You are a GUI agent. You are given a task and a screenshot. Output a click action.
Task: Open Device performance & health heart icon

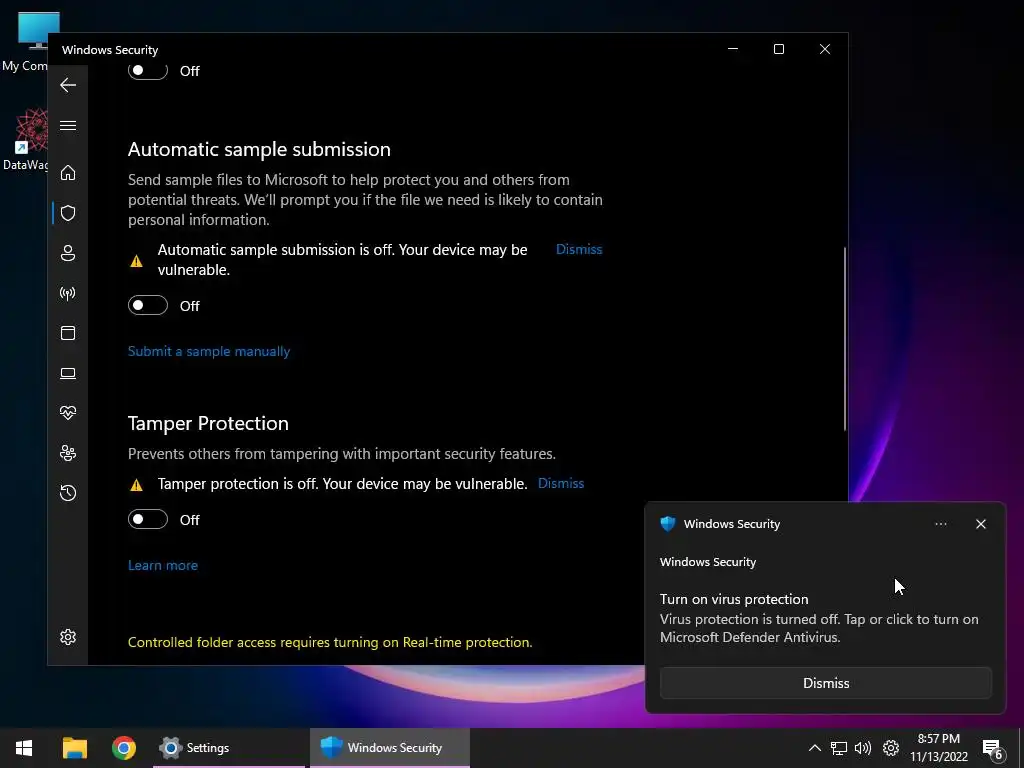pyautogui.click(x=68, y=413)
